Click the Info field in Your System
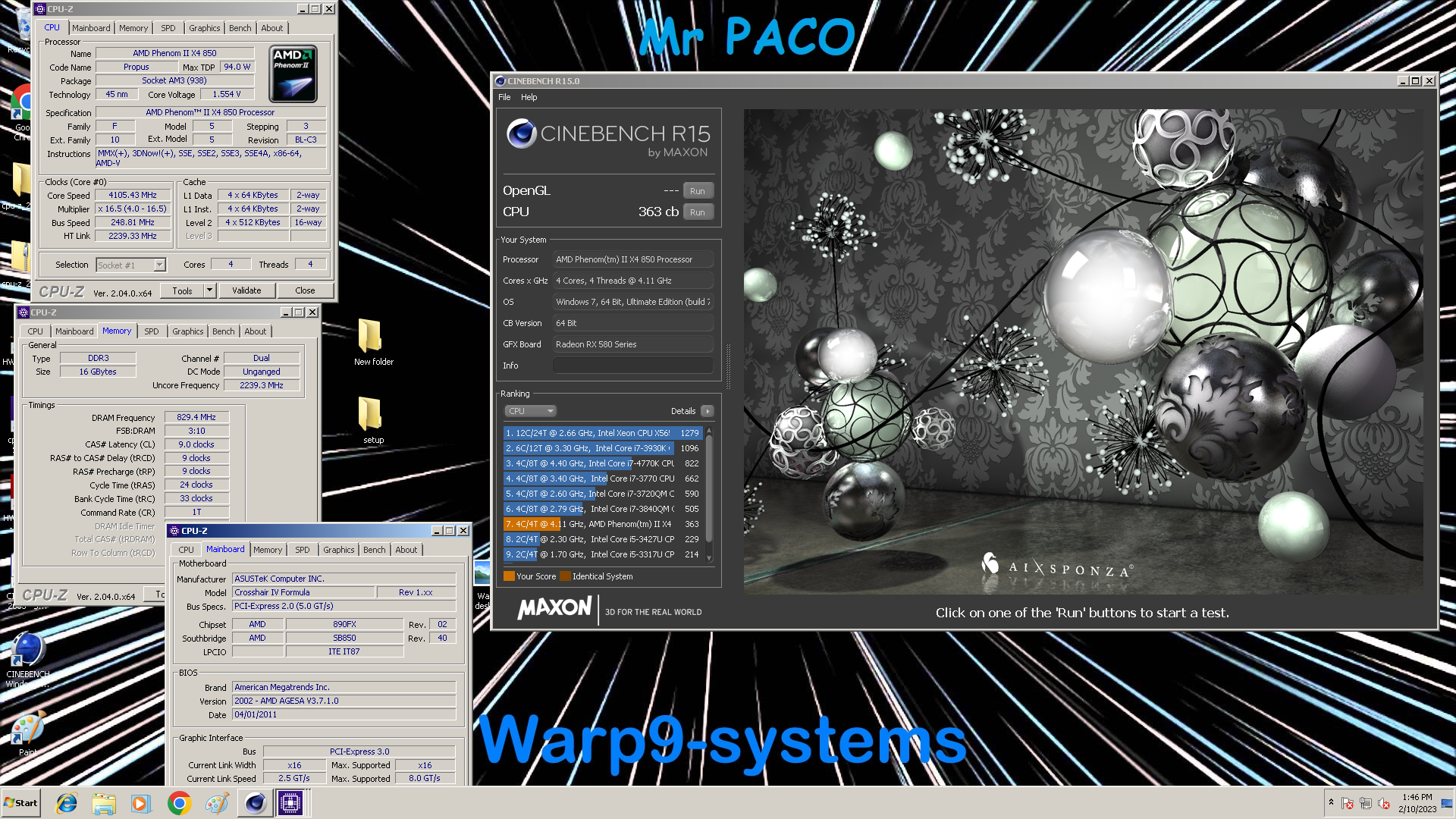 point(632,366)
